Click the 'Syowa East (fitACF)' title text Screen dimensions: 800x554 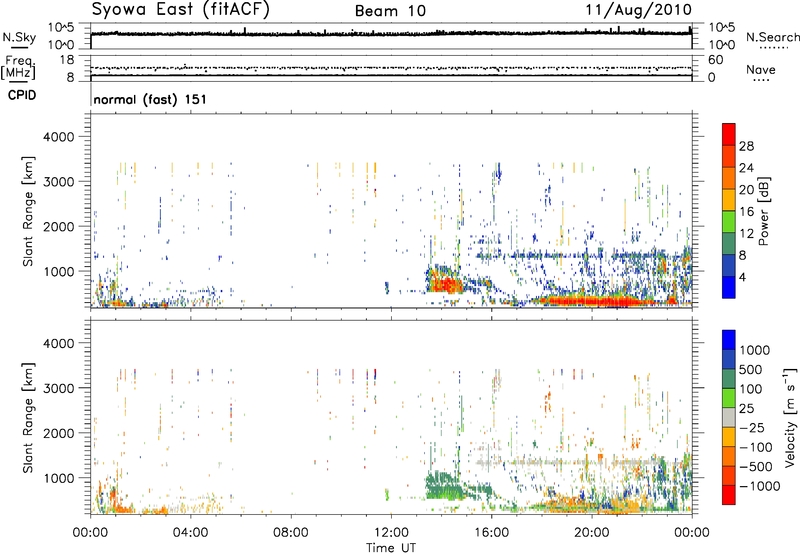180,10
